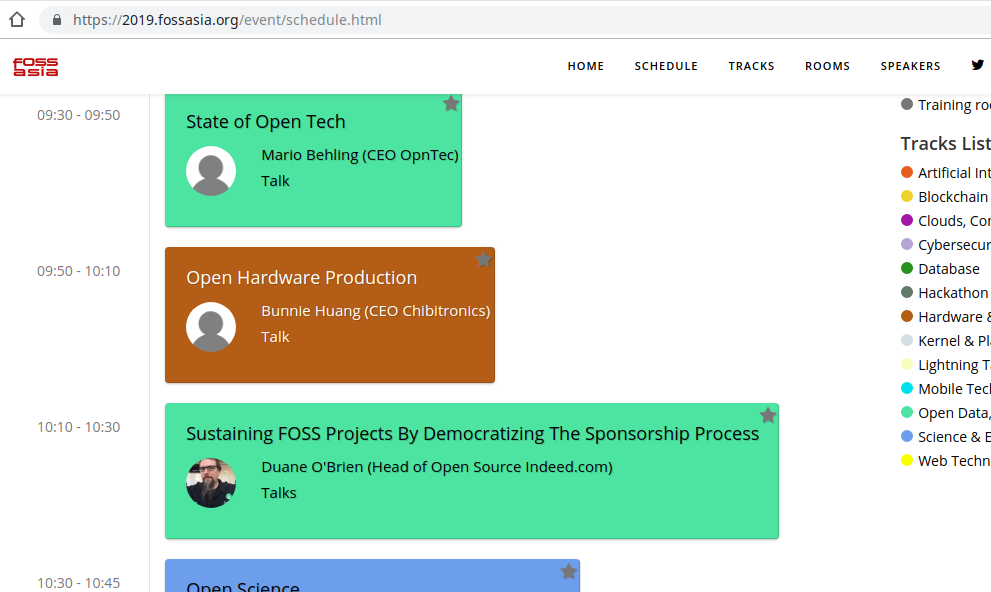This screenshot has width=991, height=592.
Task: Filter by Hardware track
Action: [945, 317]
